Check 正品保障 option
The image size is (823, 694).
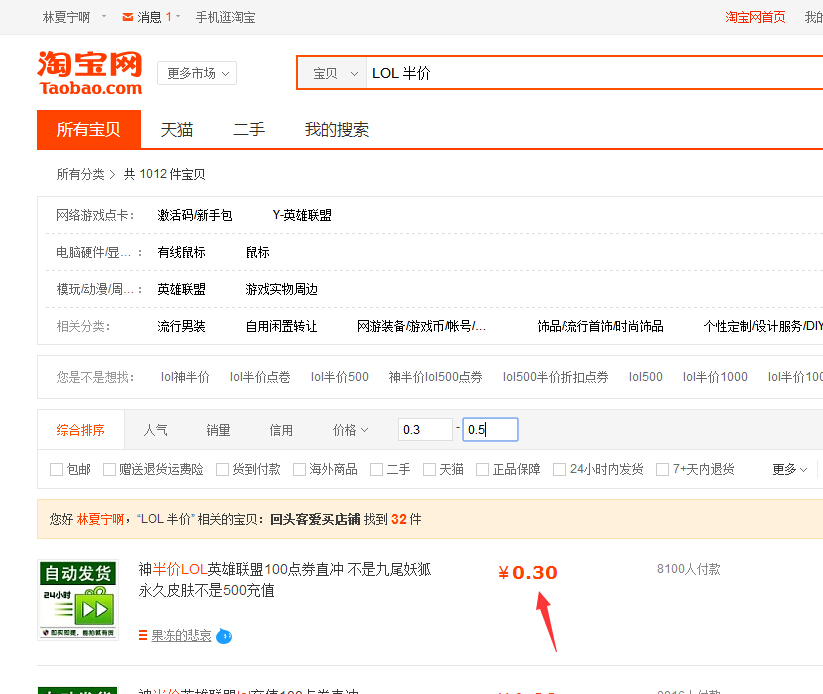[482, 469]
